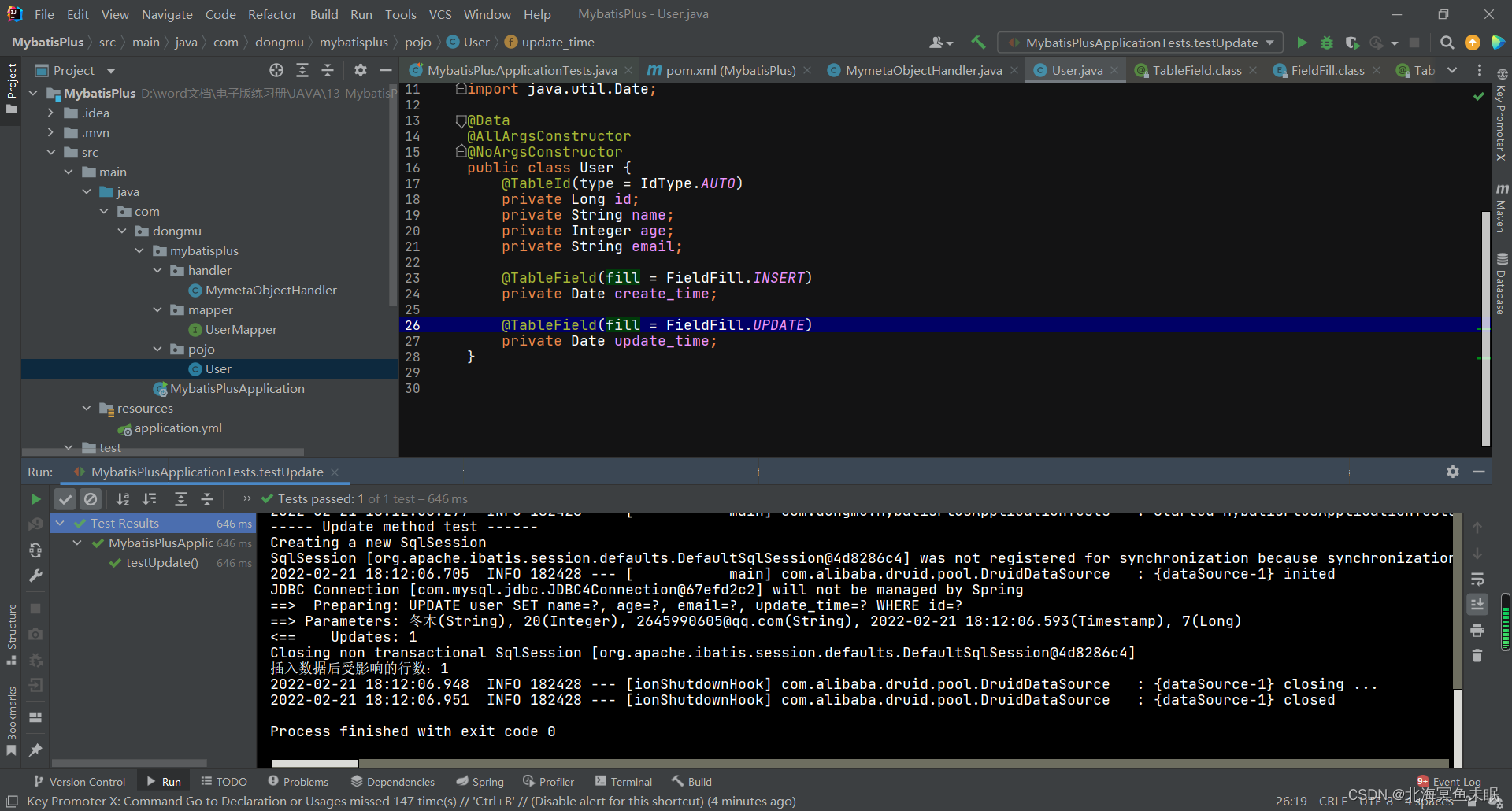Open the Bookmarks tool window
The height and width of the screenshot is (811, 1512).
pyautogui.click(x=11, y=720)
